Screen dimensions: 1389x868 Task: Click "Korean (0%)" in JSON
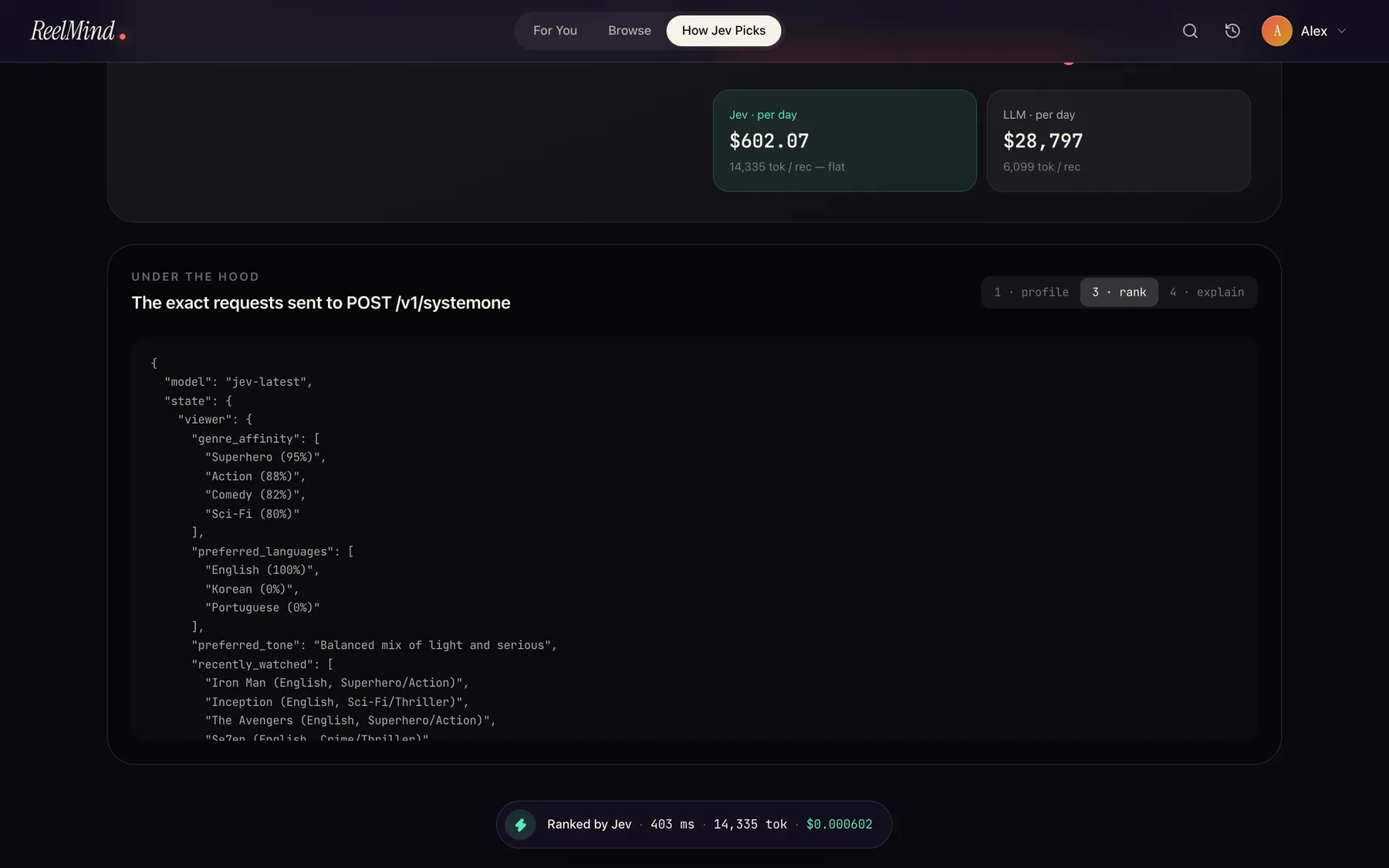coord(252,589)
